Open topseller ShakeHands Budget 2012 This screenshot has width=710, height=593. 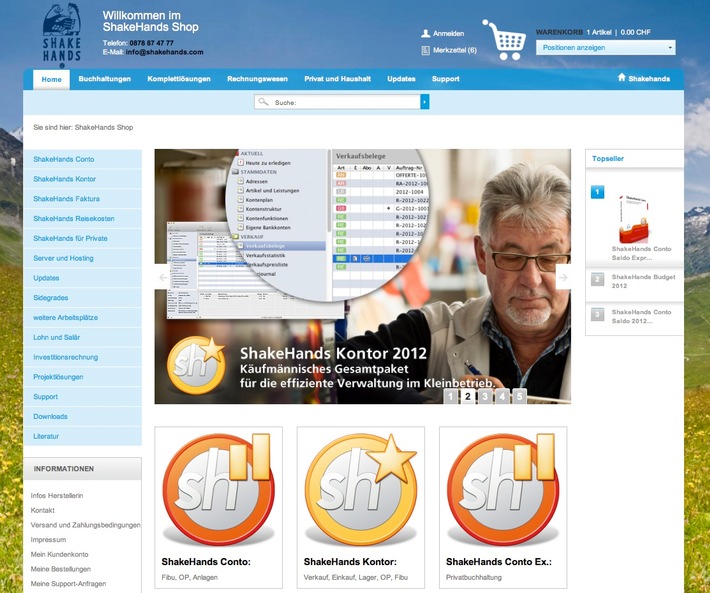click(643, 281)
